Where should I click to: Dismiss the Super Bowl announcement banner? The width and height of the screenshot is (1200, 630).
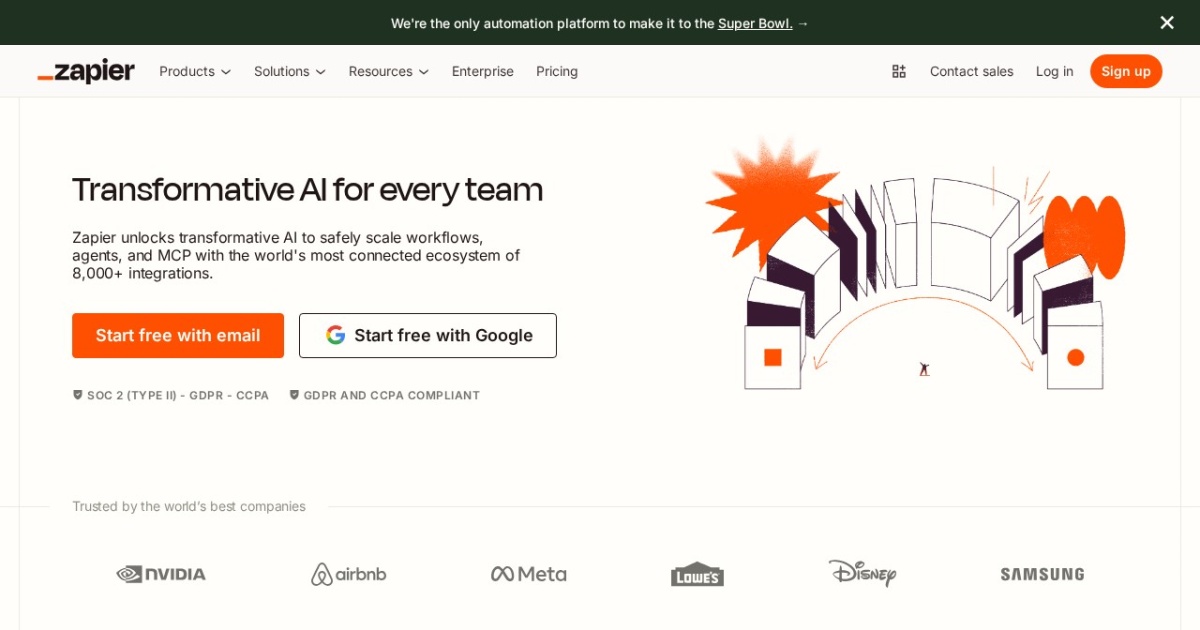(x=1166, y=22)
